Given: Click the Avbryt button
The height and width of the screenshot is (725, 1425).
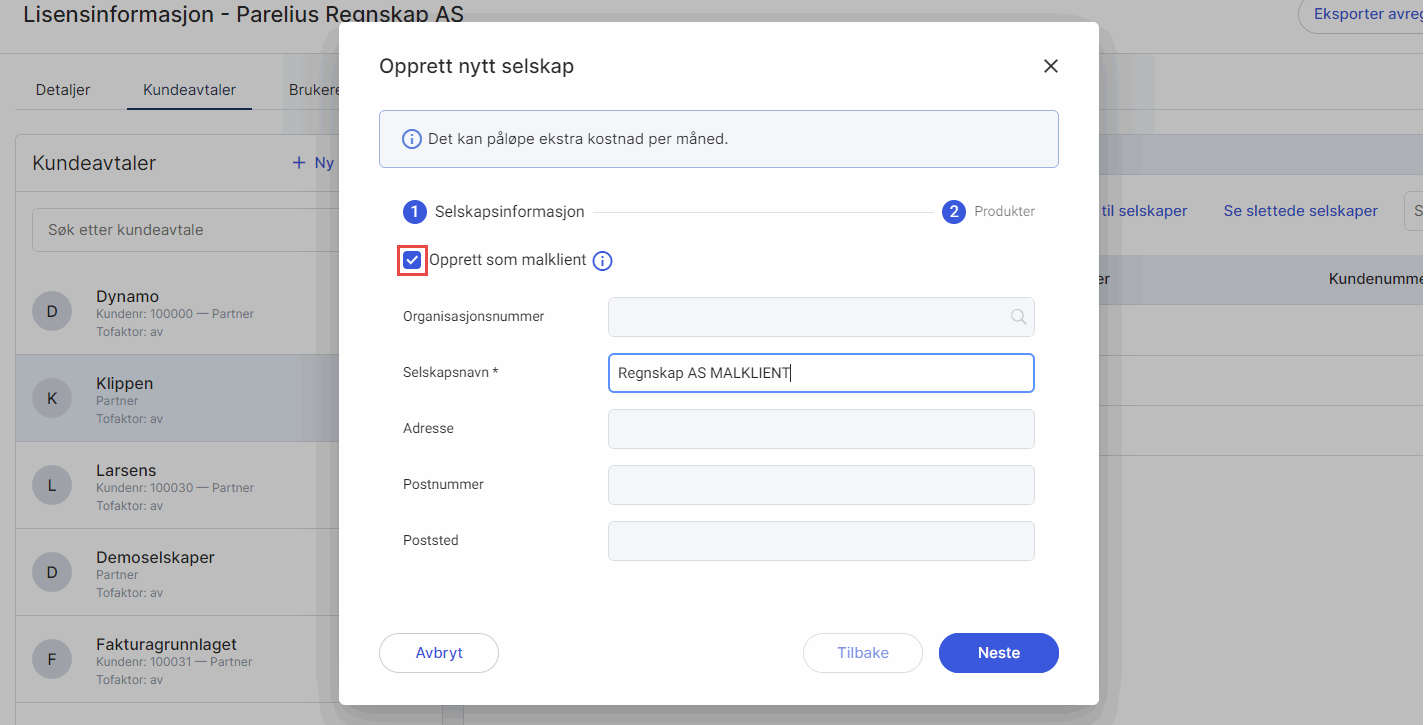Looking at the screenshot, I should click(x=439, y=653).
